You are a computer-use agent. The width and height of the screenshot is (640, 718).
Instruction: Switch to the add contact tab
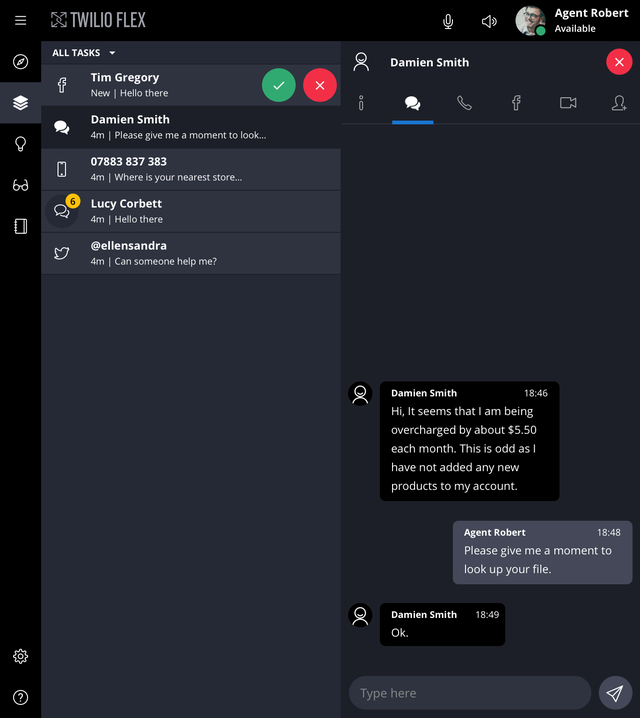coord(619,103)
